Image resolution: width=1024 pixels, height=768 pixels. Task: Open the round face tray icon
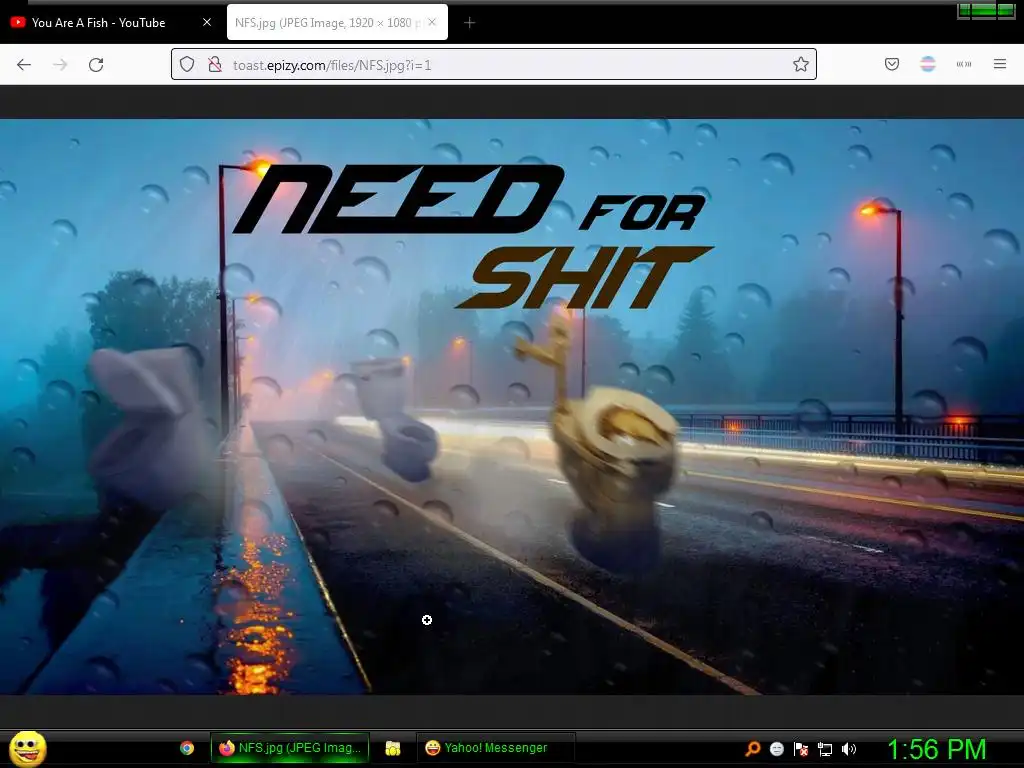pyautogui.click(x=776, y=749)
